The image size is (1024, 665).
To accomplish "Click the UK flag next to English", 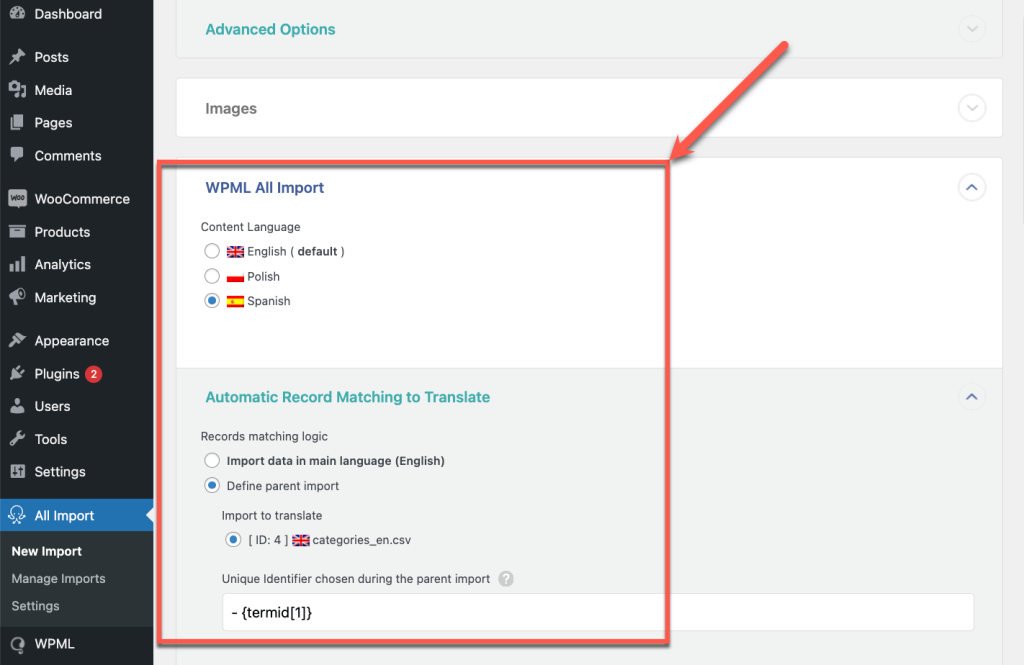I will point(235,251).
